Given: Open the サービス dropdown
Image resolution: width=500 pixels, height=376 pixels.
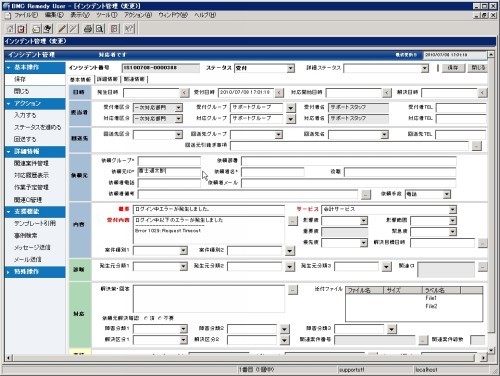Looking at the screenshot, I should [x=452, y=210].
